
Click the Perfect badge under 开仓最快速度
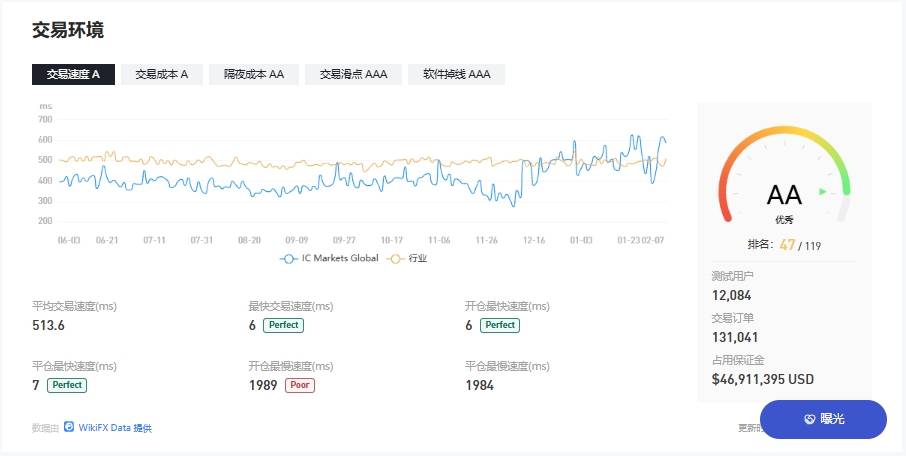click(500, 325)
